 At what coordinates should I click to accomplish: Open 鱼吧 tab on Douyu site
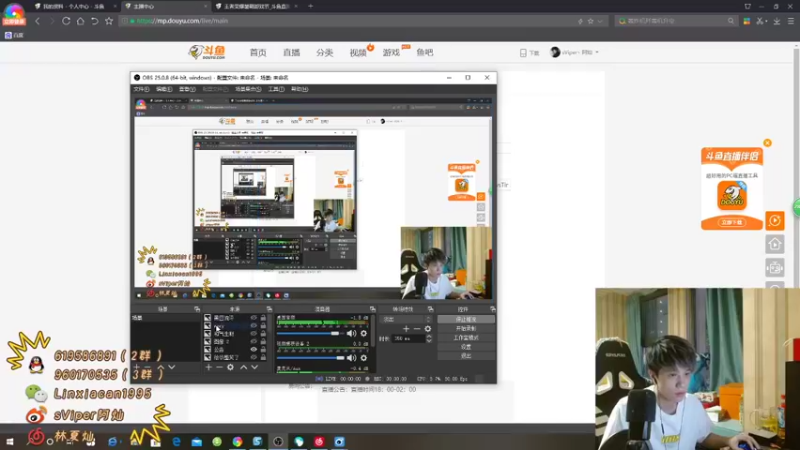[424, 53]
